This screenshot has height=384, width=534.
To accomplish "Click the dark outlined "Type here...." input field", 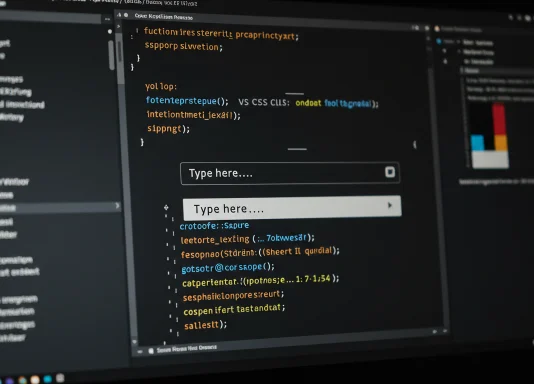I will (290, 173).
